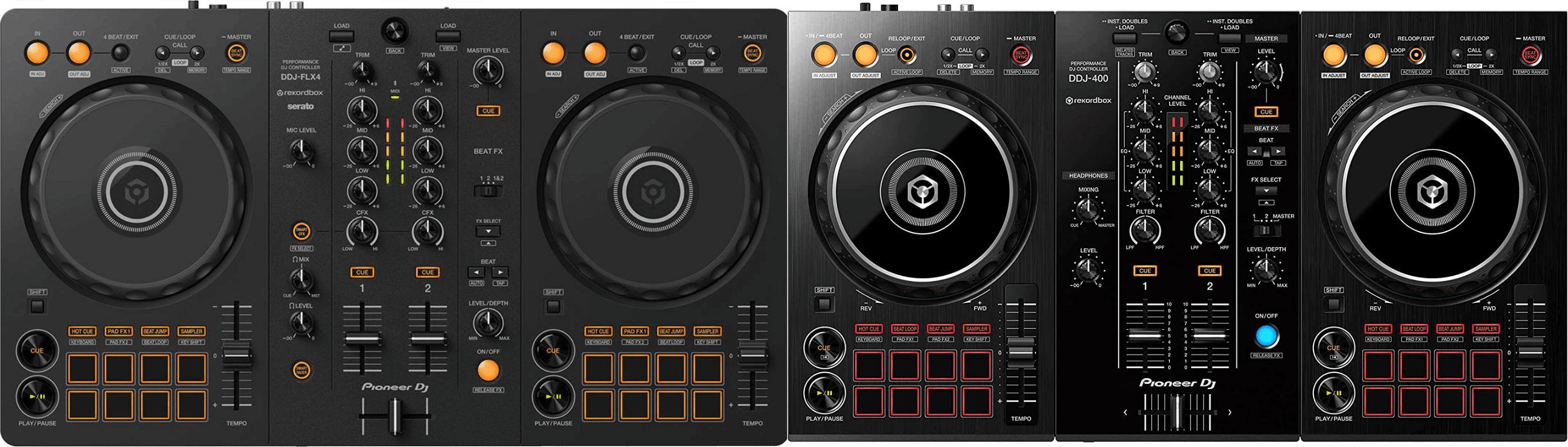This screenshot has height=447, width=1568.
Task: Click the crossfader on DDJ-FLX4 mixer
Action: 395,415
